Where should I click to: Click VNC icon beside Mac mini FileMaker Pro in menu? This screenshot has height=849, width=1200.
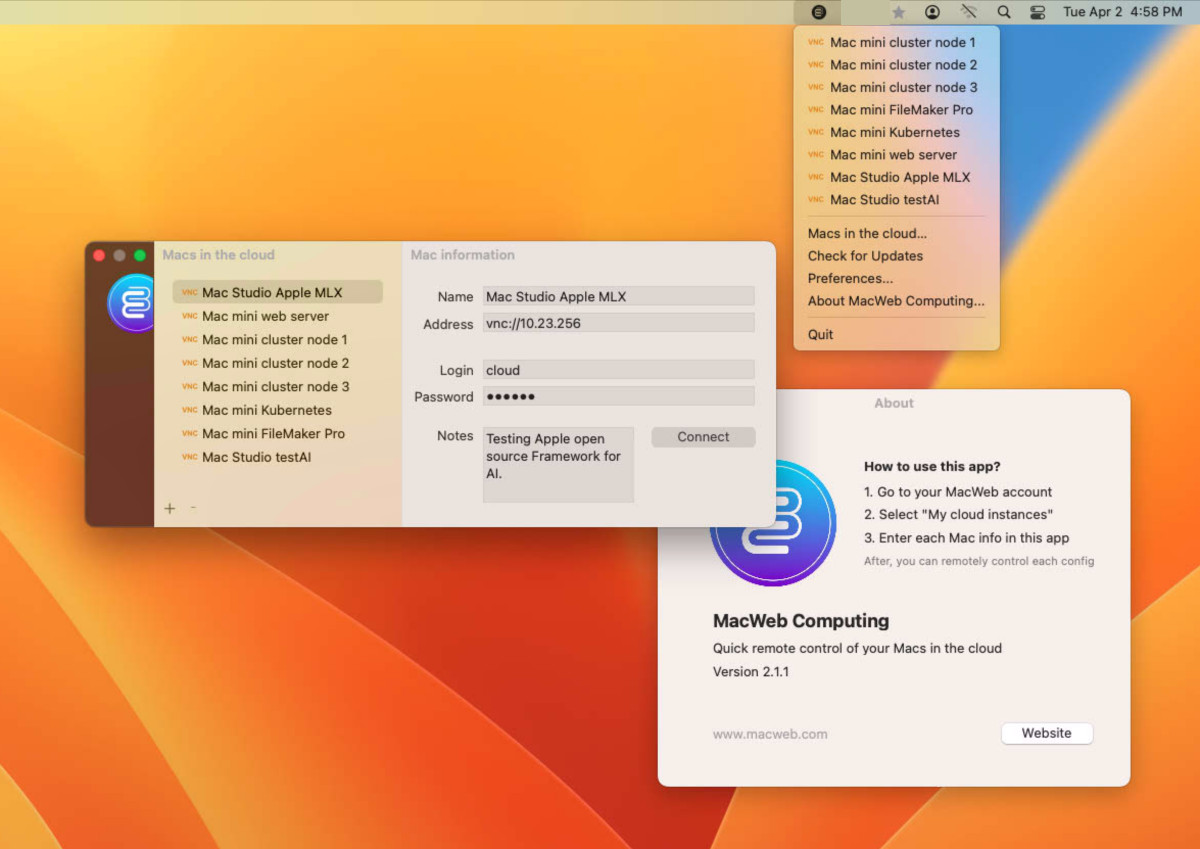pos(815,110)
